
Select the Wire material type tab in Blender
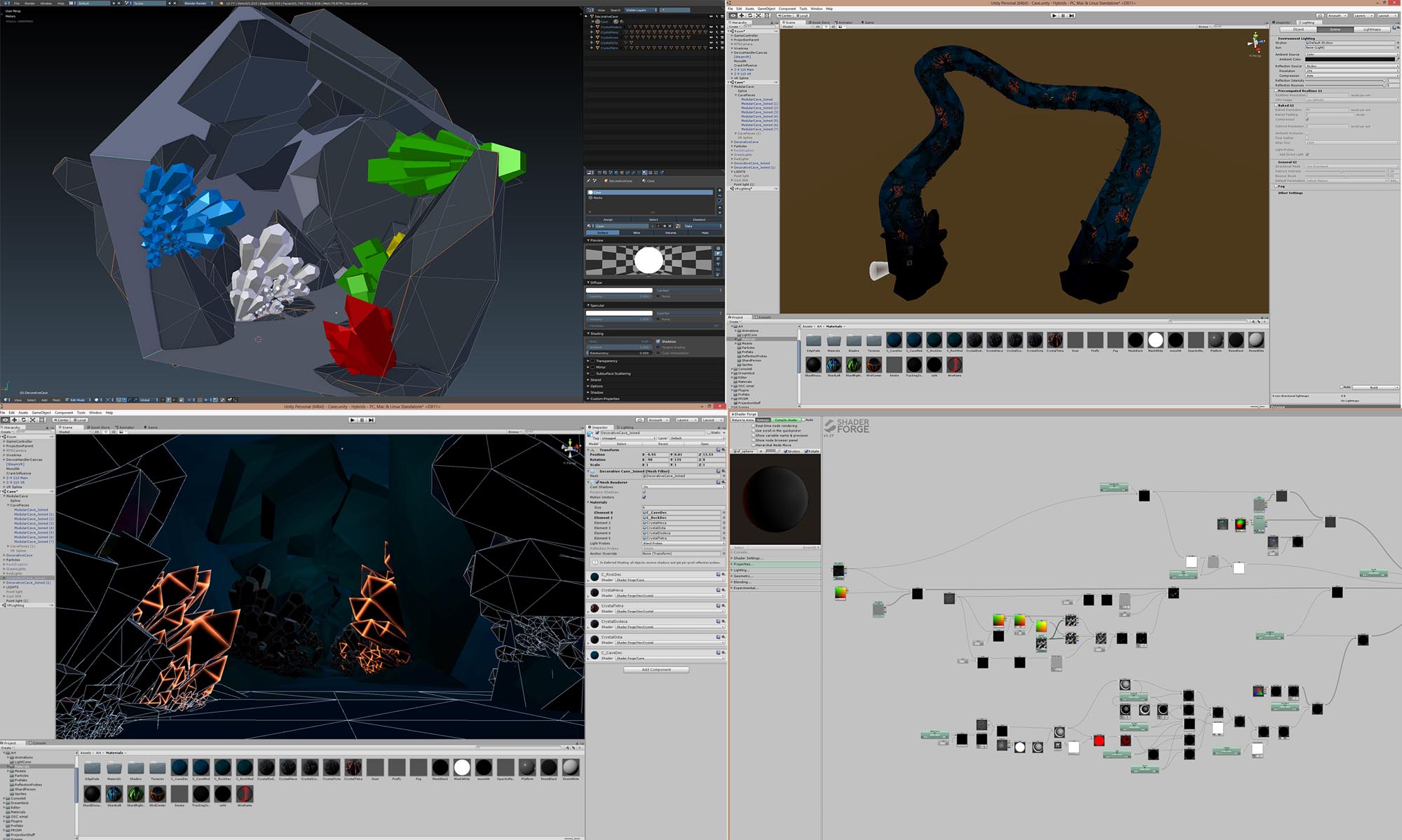[637, 233]
